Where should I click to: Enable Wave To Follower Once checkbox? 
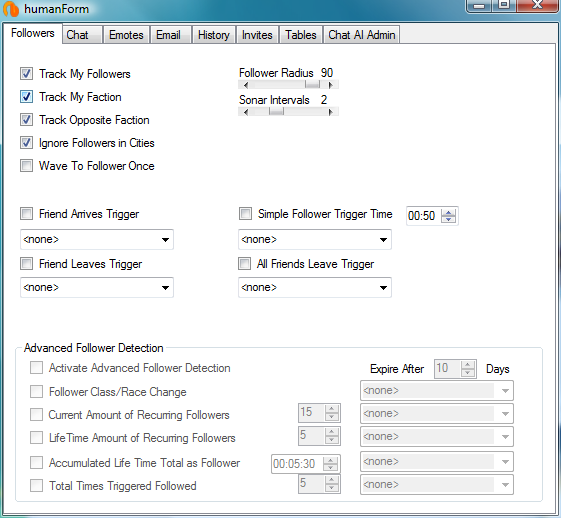click(26, 166)
